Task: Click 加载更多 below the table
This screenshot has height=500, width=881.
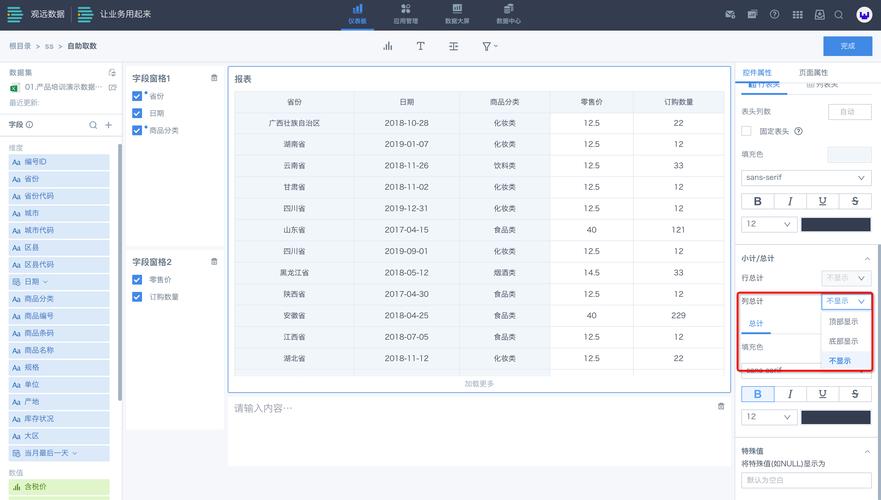Action: (478, 384)
